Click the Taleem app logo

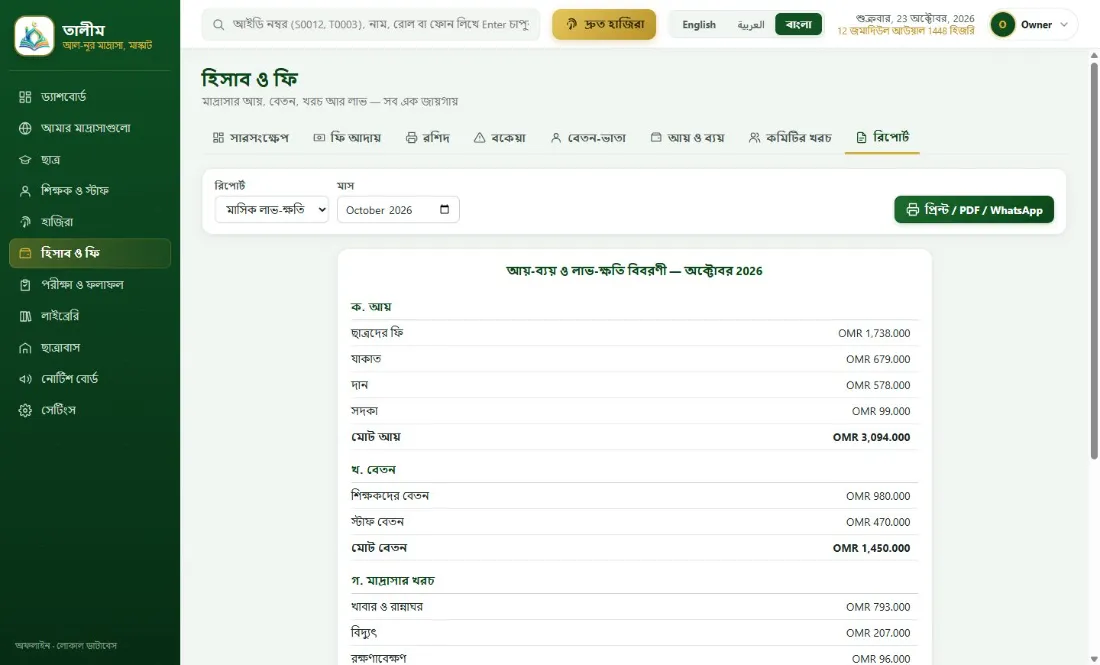click(34, 36)
